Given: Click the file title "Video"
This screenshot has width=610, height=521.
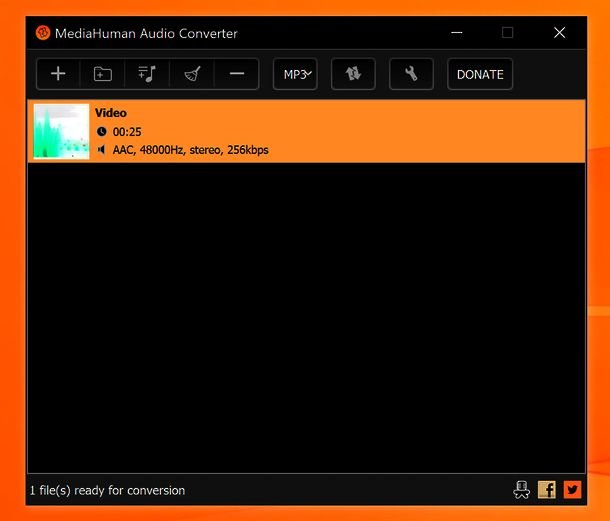Looking at the screenshot, I should point(111,113).
